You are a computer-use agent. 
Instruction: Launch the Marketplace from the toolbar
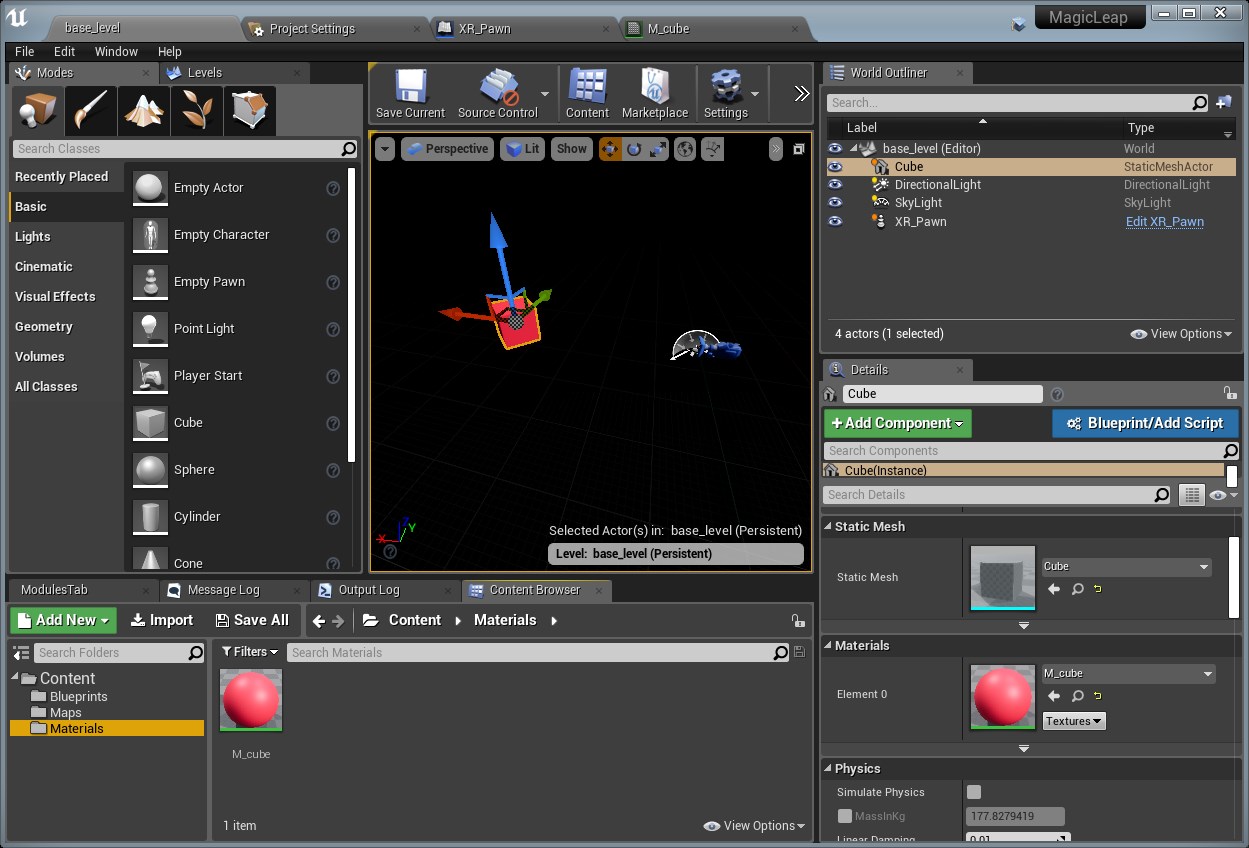[x=655, y=95]
